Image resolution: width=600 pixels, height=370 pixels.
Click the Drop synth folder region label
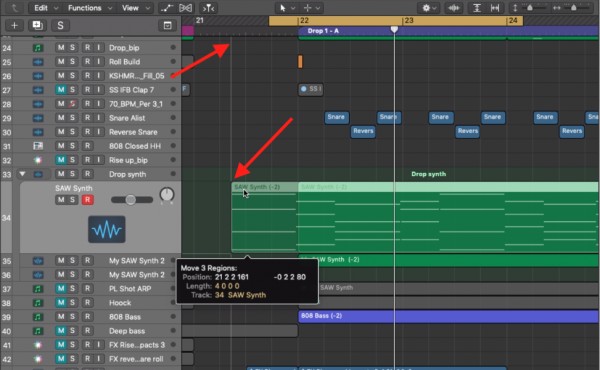[428, 174]
